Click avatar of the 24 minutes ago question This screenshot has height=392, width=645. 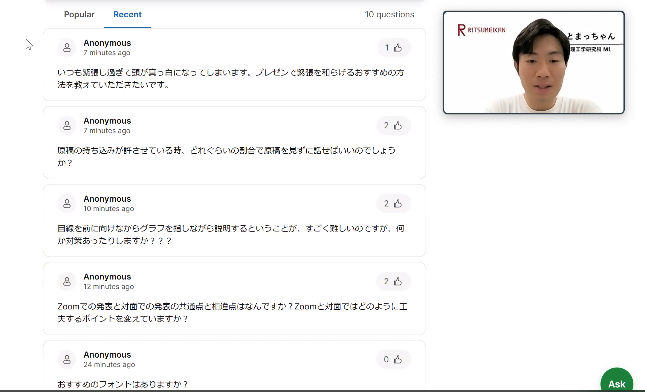[67, 360]
